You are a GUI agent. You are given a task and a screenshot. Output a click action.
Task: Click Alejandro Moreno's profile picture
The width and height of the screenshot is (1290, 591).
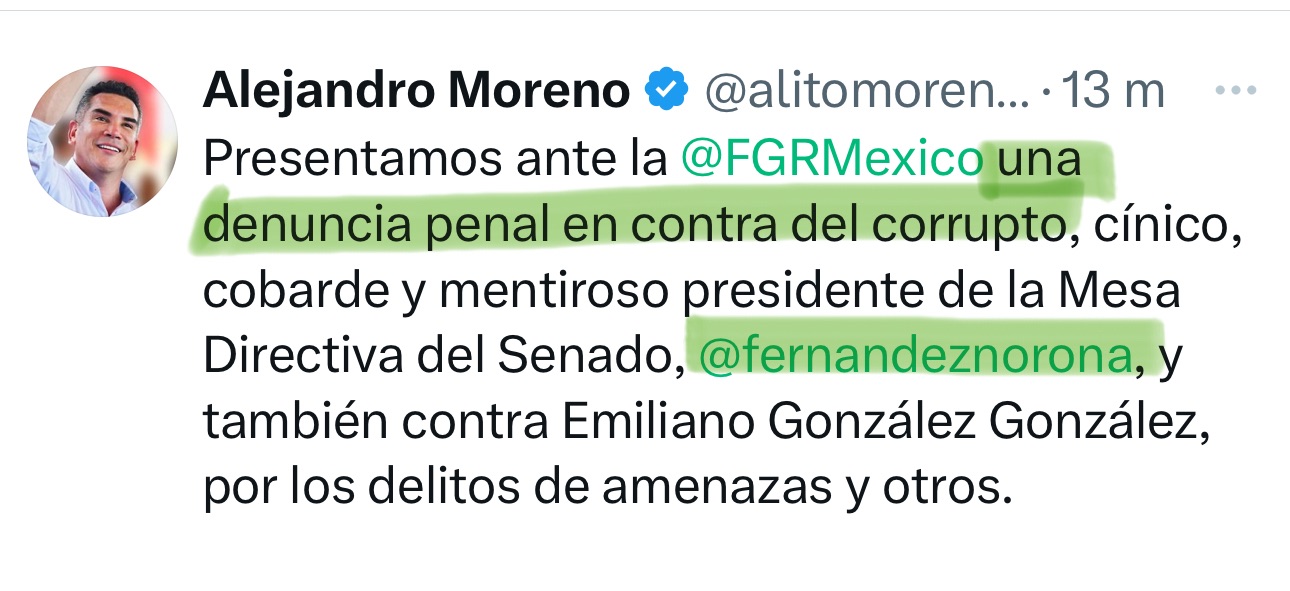tap(103, 140)
